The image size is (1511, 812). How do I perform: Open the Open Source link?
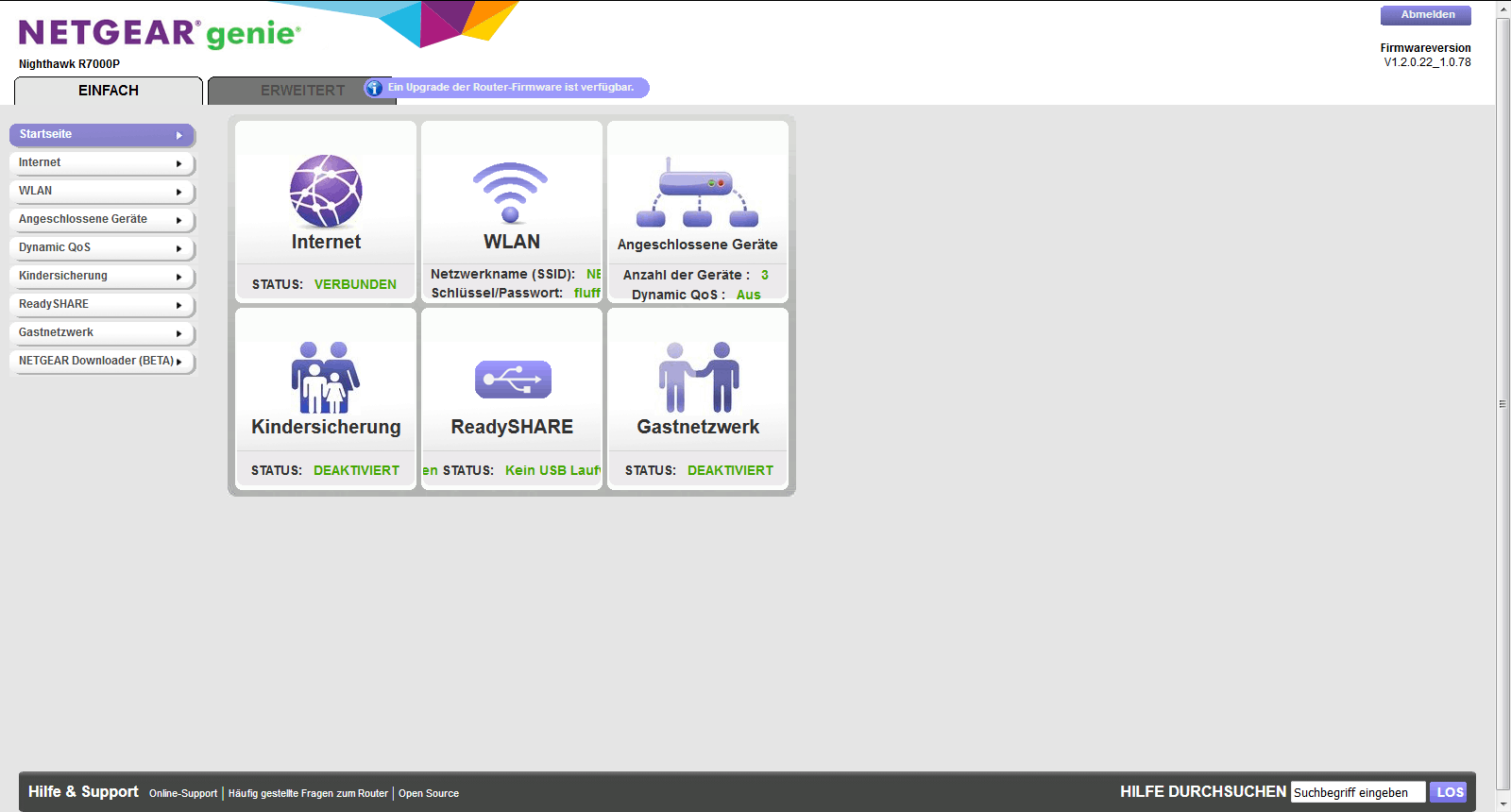click(429, 793)
